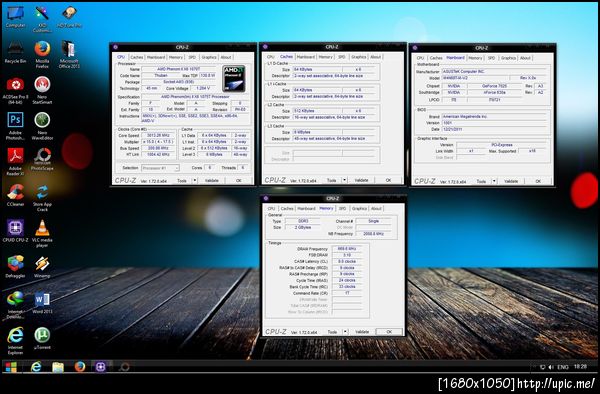Launch Internet Explorer desktop icon
Image resolution: width=600 pixels, height=394 pixels.
(x=15, y=341)
